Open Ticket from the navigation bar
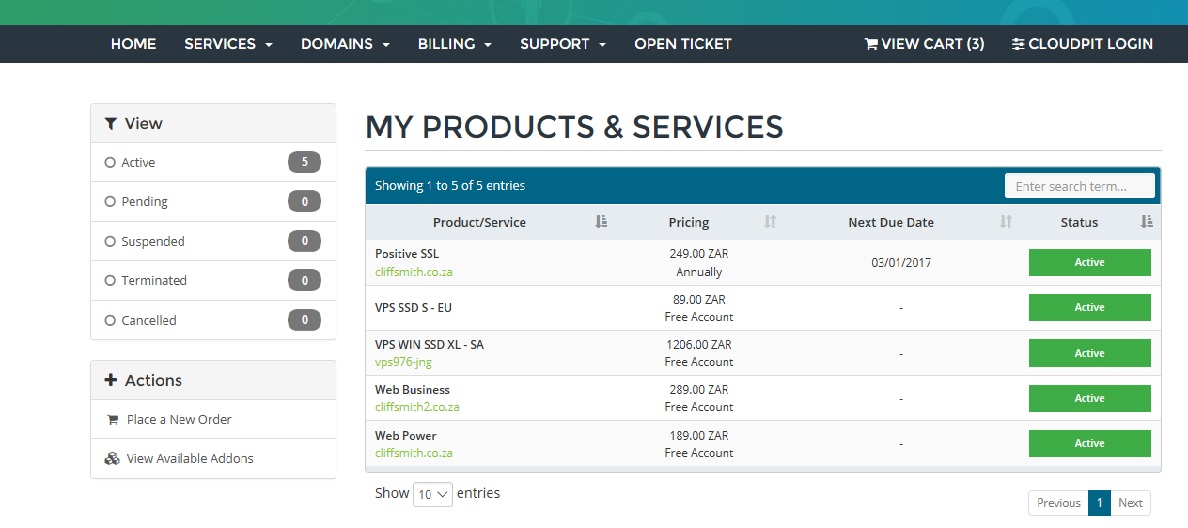1188x528 pixels. 683,44
